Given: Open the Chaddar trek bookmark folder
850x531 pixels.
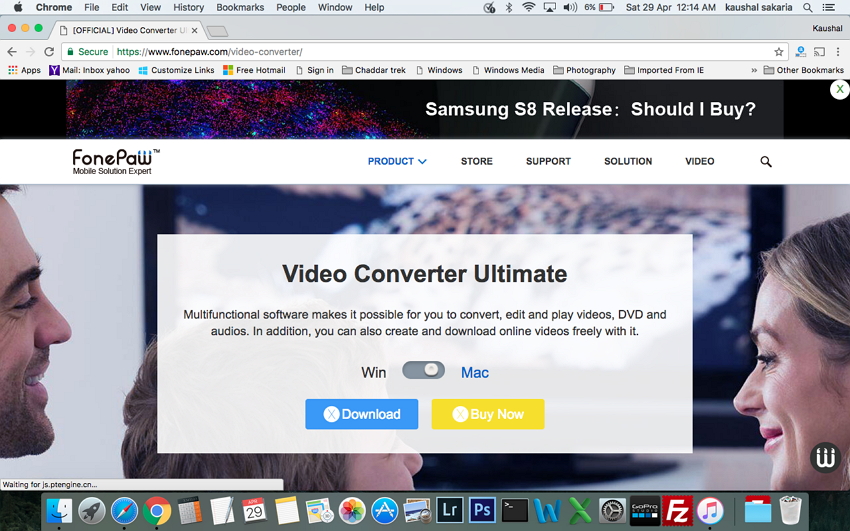Looking at the screenshot, I should pyautogui.click(x=374, y=70).
